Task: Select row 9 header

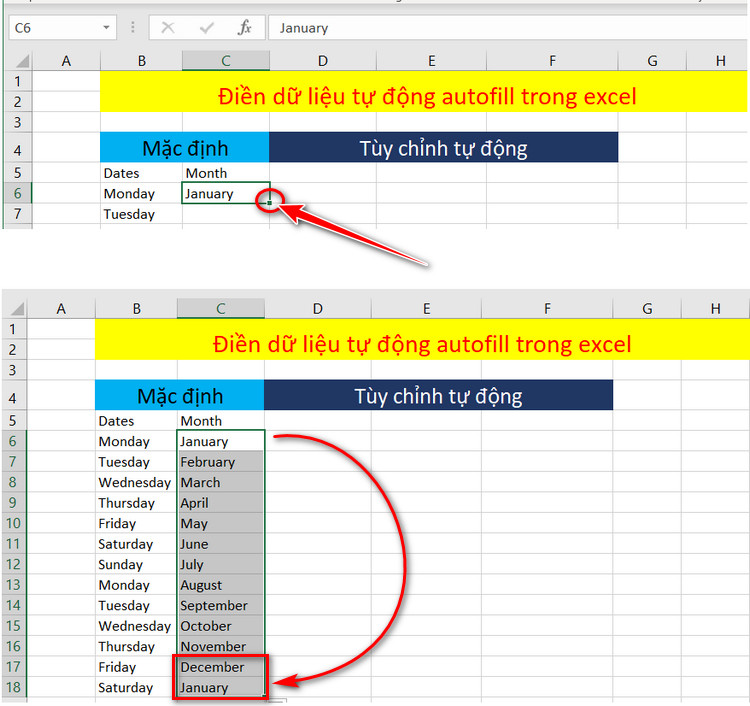Action: coord(13,502)
